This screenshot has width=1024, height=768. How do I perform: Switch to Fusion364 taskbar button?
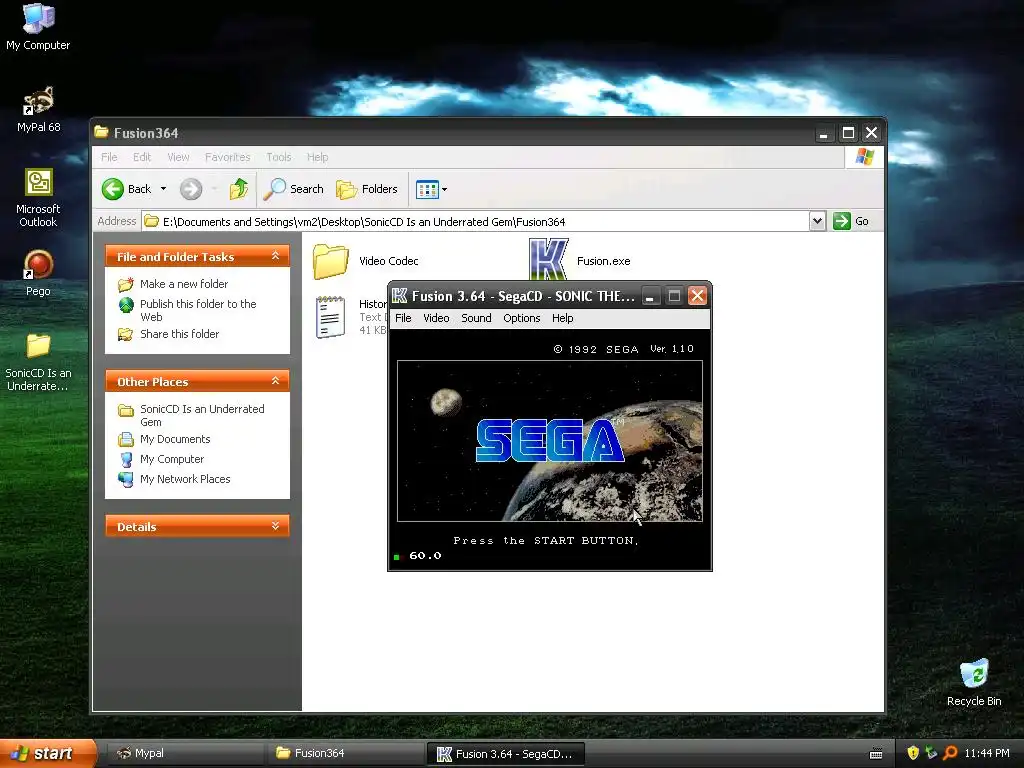[345, 753]
